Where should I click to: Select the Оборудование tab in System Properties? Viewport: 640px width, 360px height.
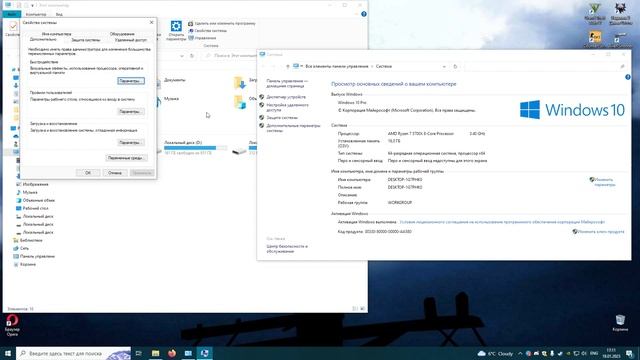122,34
